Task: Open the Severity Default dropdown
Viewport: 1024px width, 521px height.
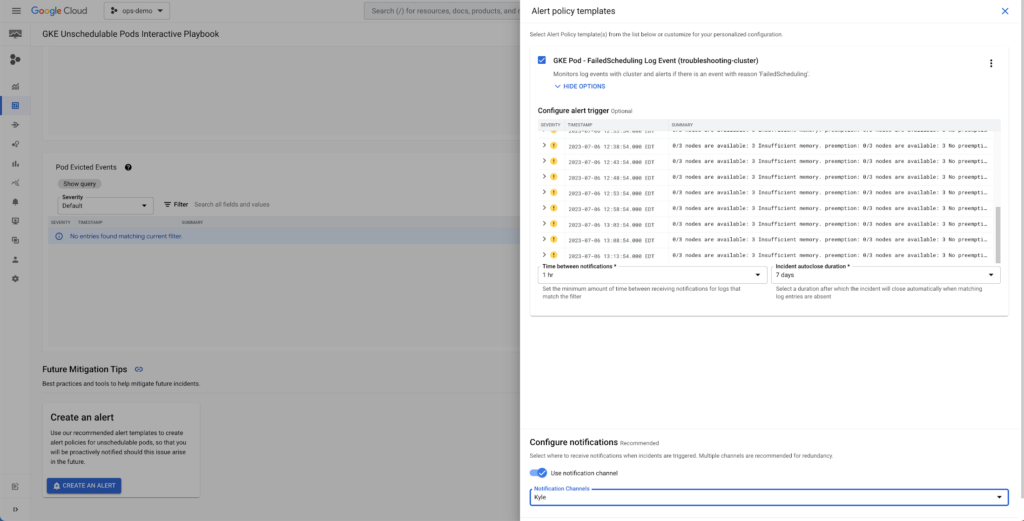Action: coord(105,205)
